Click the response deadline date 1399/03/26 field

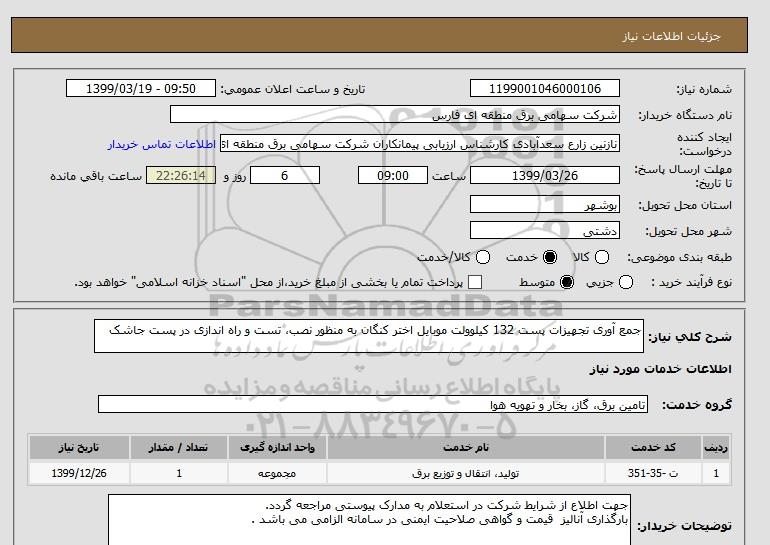545,175
